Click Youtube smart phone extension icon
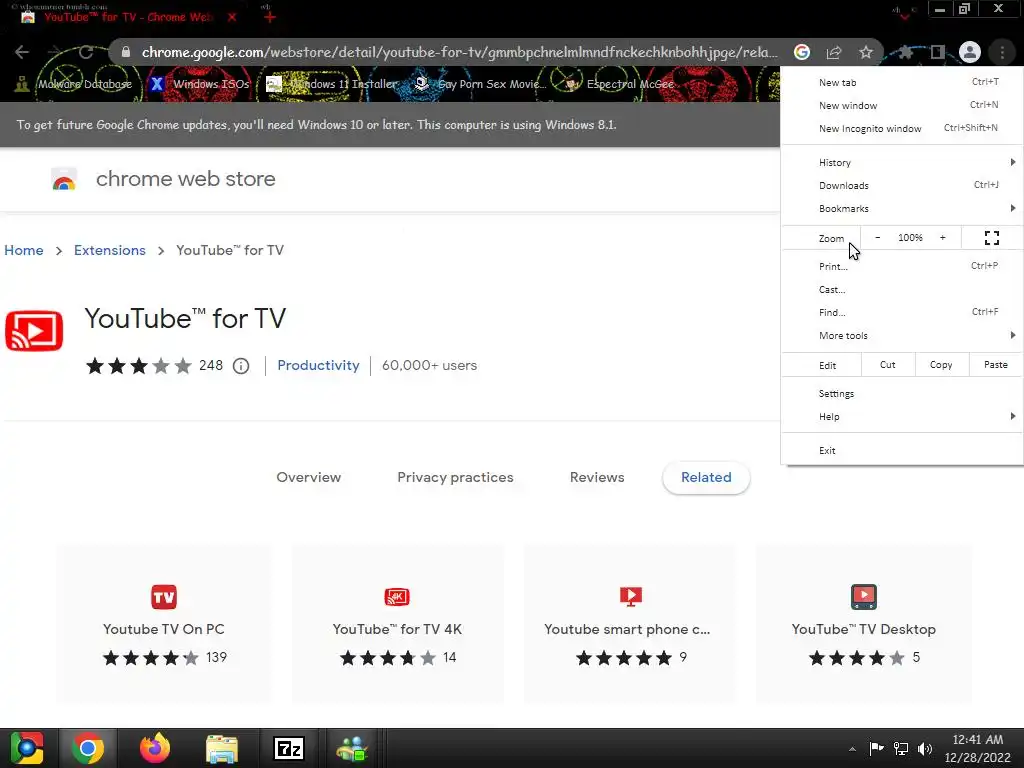 pos(630,596)
